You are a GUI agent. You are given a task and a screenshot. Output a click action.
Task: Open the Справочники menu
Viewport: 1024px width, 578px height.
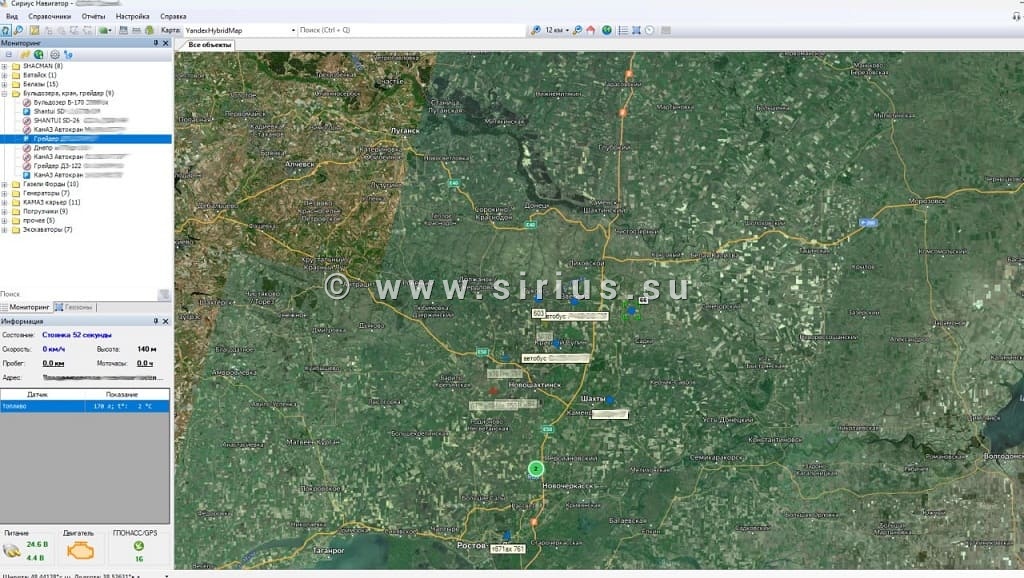[x=50, y=17]
